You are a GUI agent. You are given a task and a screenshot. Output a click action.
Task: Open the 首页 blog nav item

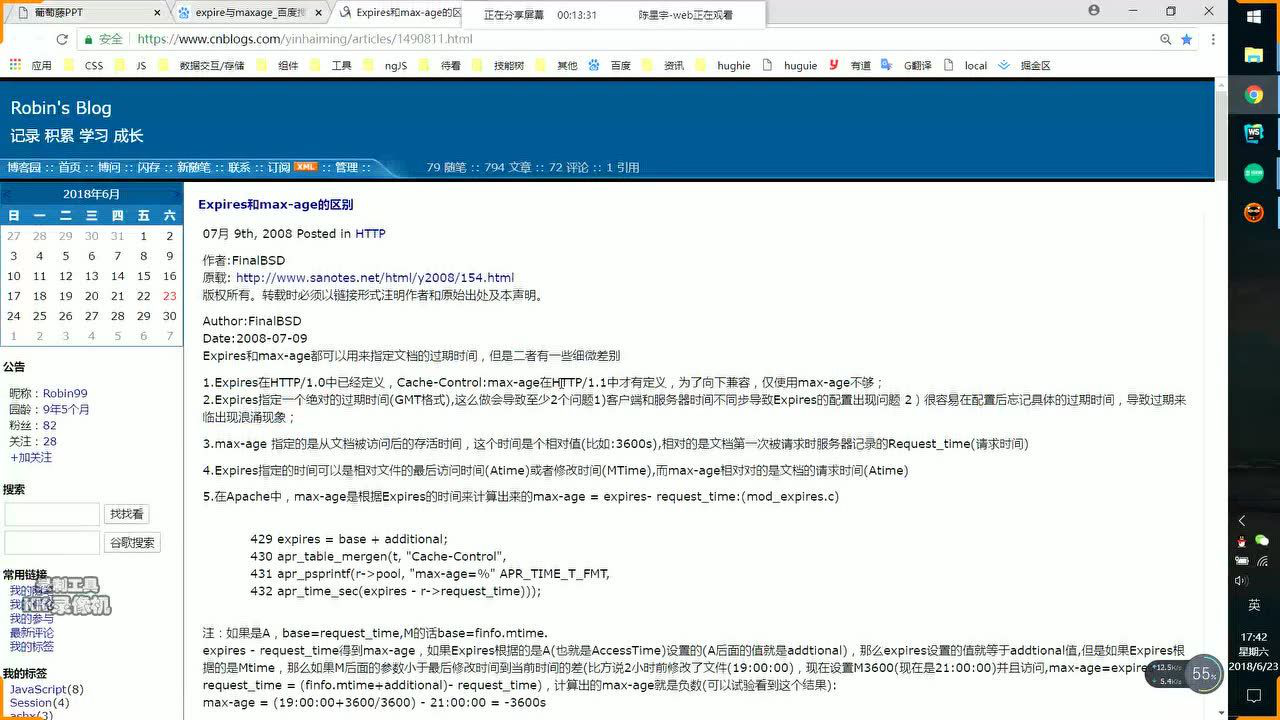(69, 167)
